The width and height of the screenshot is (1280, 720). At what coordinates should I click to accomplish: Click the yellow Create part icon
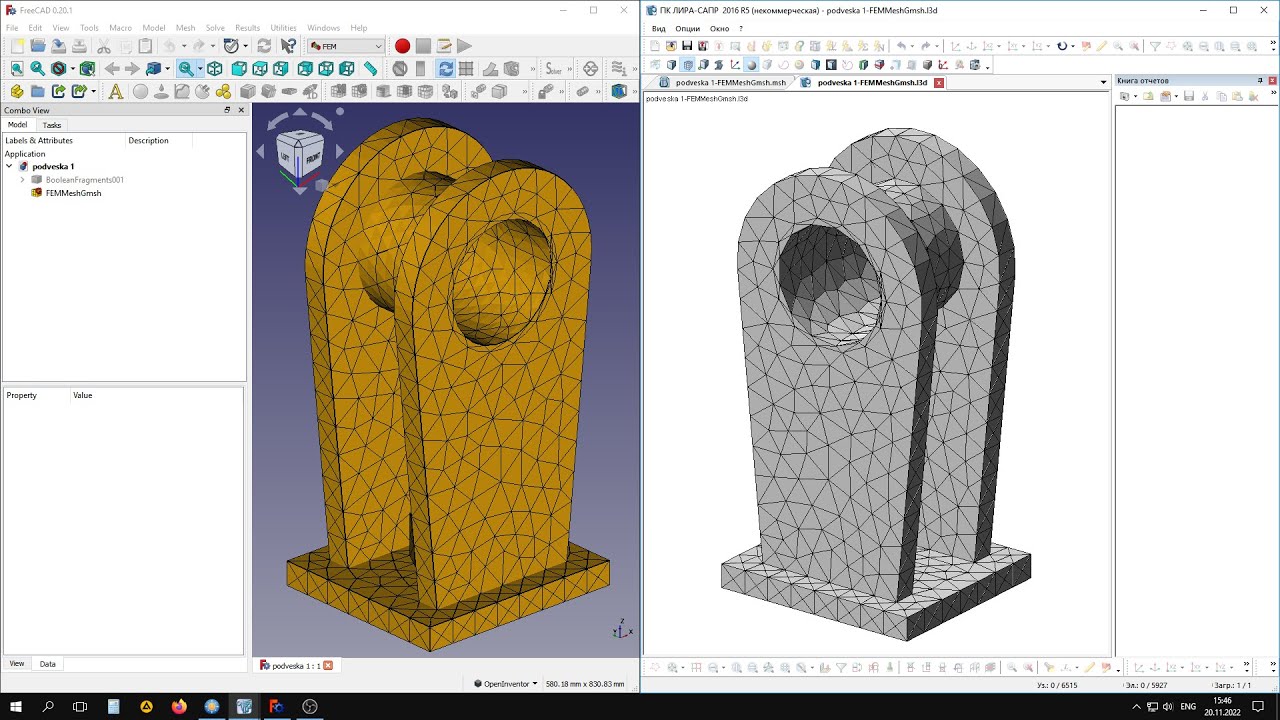point(17,91)
